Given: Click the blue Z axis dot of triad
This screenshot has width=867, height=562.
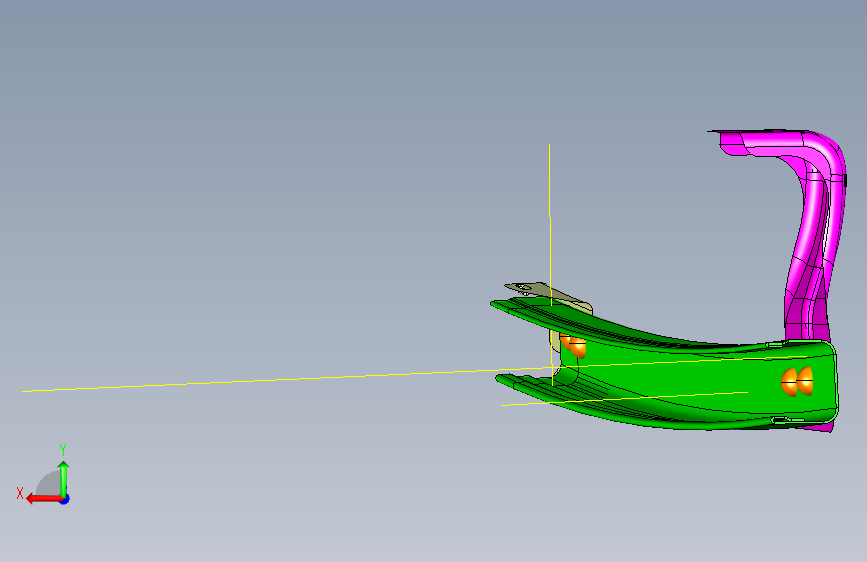Looking at the screenshot, I should (x=65, y=499).
